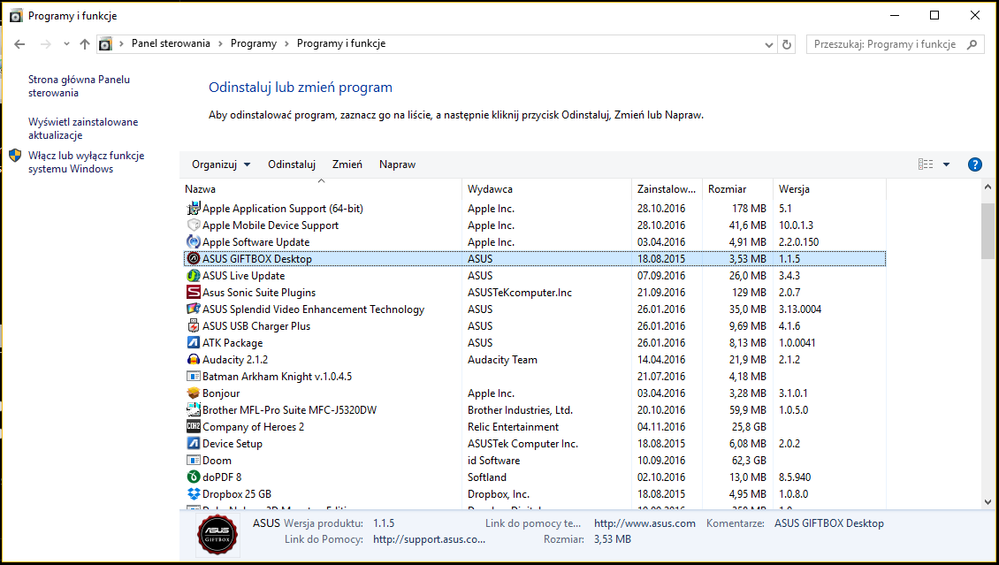999x565 pixels.
Task: Click the Programy breadcrumb
Action: tap(254, 43)
